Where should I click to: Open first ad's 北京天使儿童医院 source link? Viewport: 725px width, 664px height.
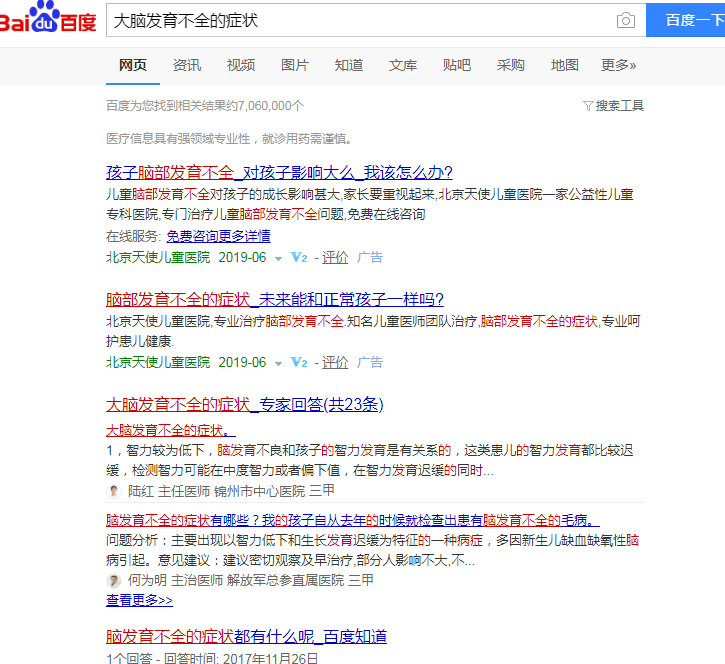coord(158,257)
